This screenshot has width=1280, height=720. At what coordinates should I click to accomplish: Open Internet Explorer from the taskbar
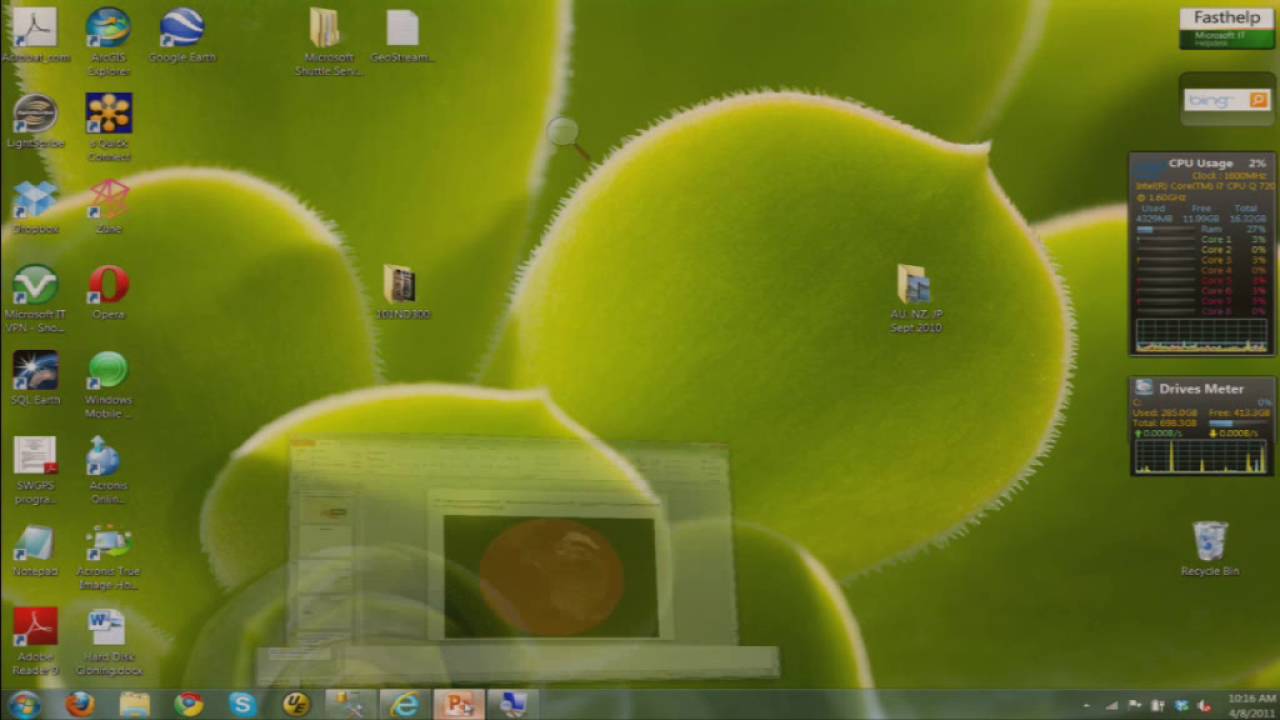point(404,704)
